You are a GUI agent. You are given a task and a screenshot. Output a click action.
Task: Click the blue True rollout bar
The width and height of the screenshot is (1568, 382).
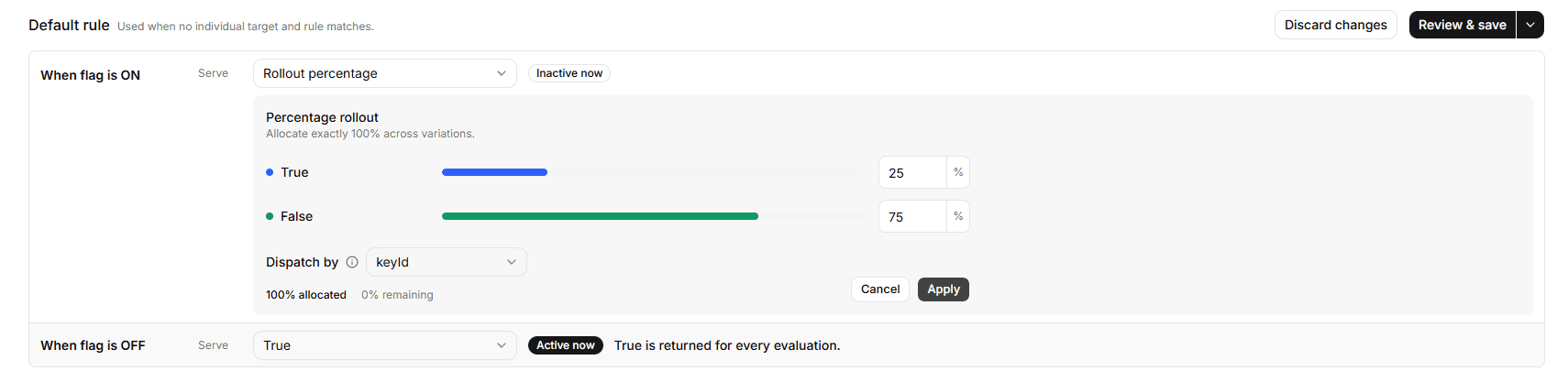pyautogui.click(x=494, y=172)
